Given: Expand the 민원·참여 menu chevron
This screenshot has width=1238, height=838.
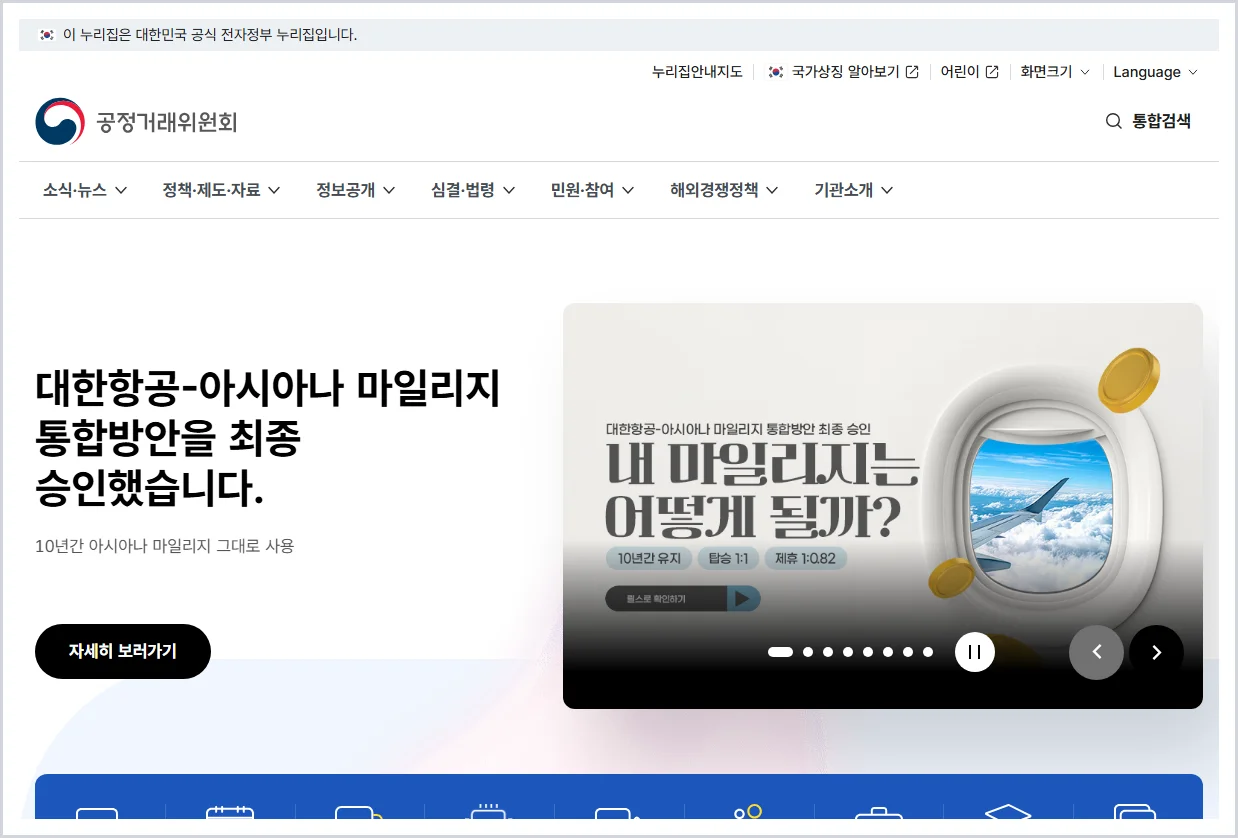Looking at the screenshot, I should 628,190.
